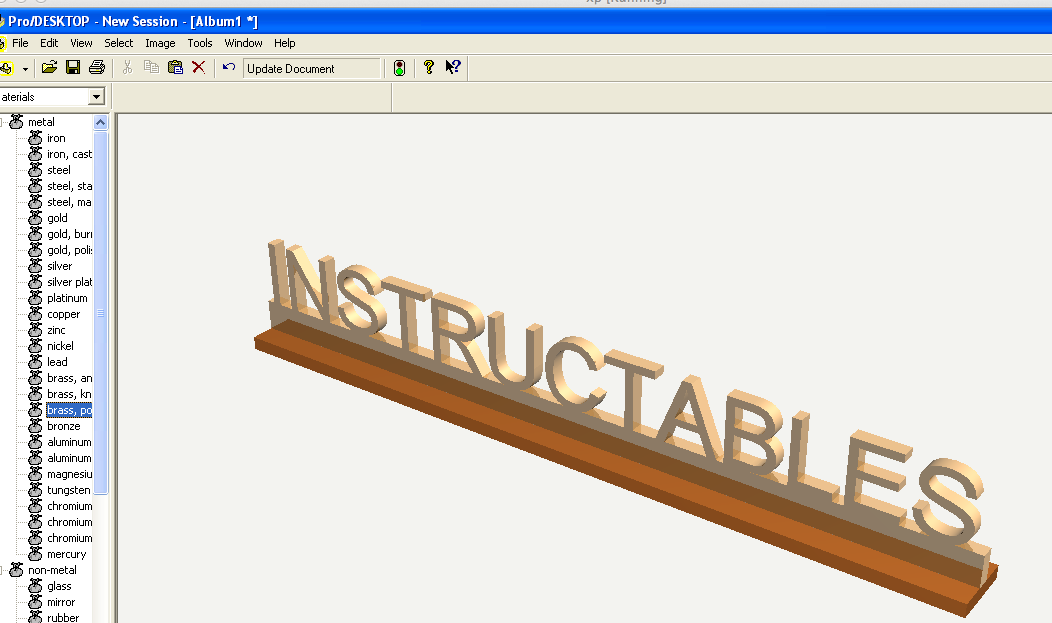
Task: Click the Update Document field
Action: [312, 68]
